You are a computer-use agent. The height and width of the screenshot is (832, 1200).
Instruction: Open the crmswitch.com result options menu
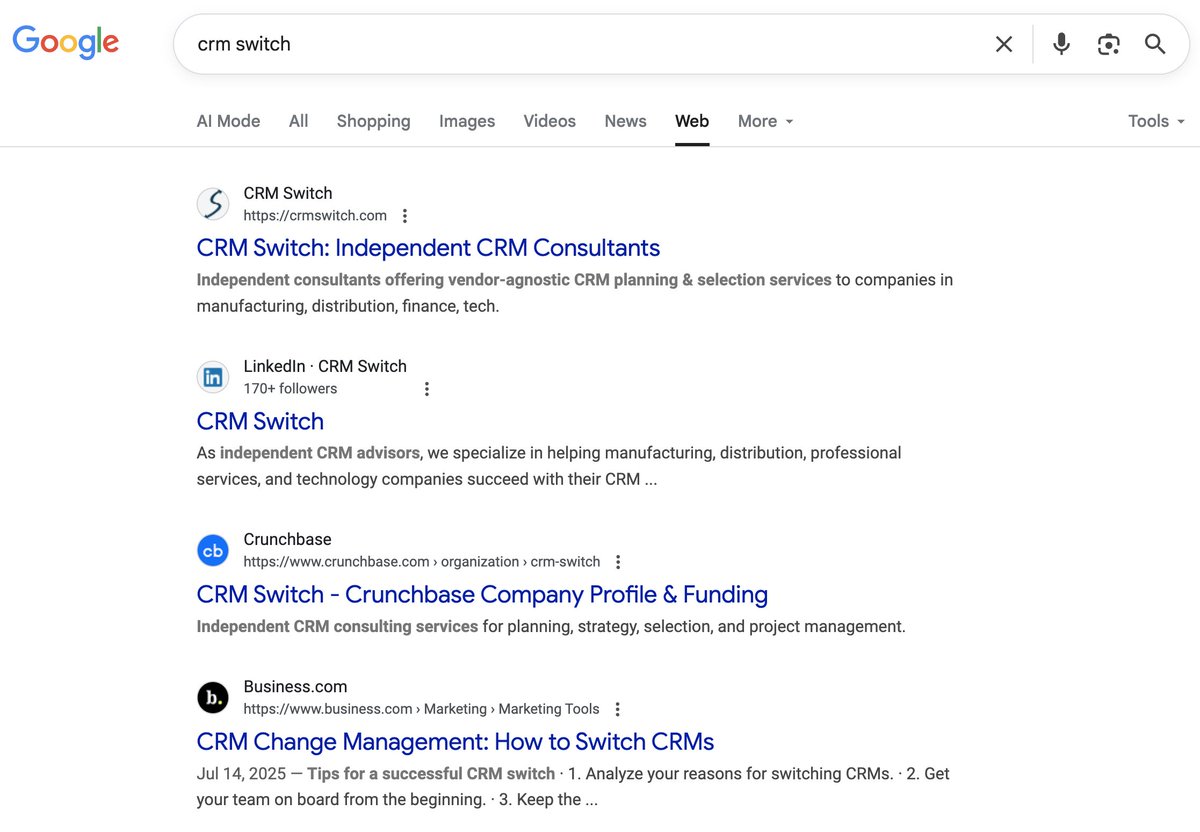click(404, 215)
